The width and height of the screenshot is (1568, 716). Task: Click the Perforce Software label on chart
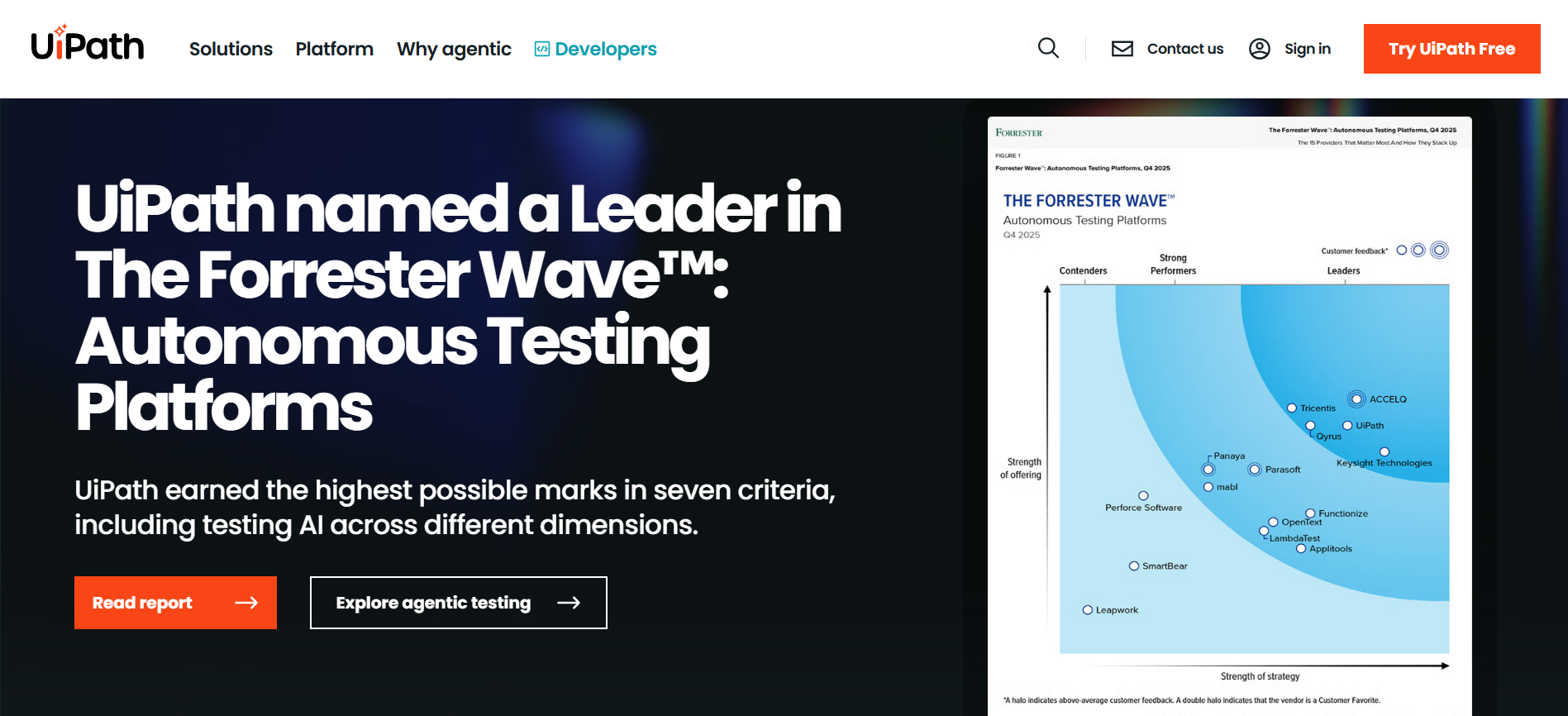[1144, 508]
